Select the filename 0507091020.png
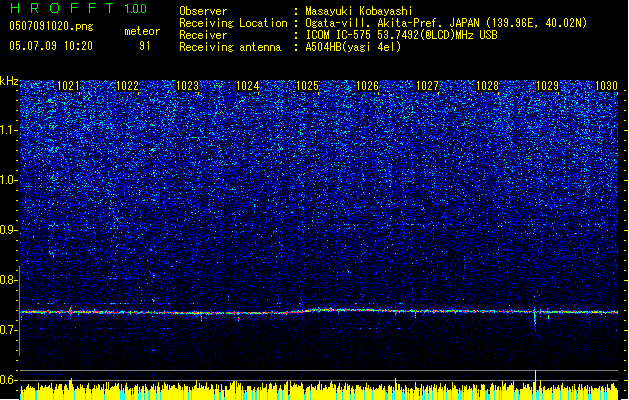 tap(51, 26)
